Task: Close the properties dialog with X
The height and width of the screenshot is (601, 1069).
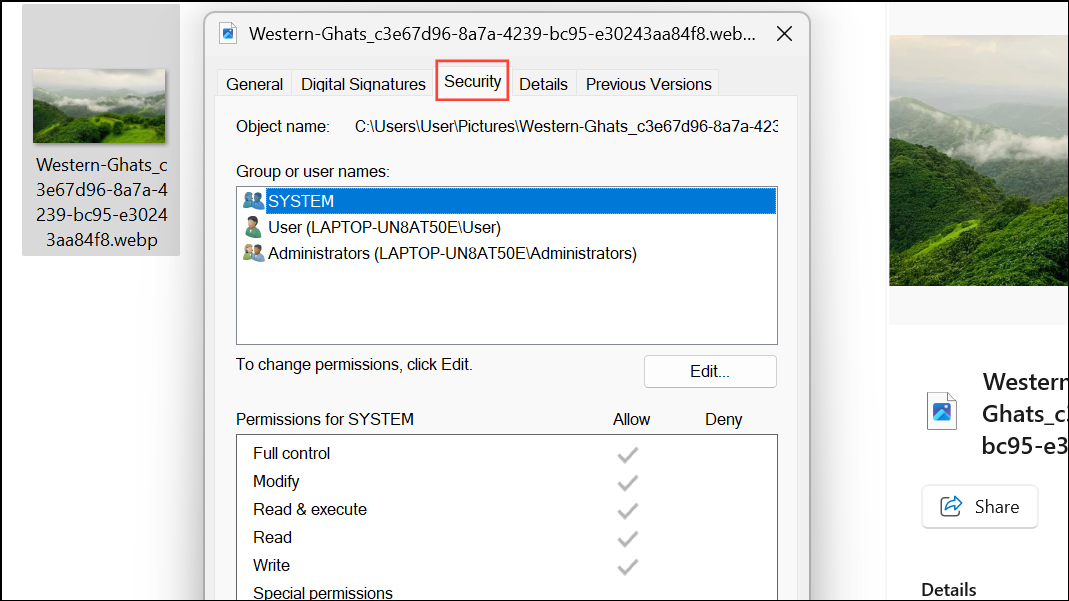Action: pyautogui.click(x=784, y=33)
